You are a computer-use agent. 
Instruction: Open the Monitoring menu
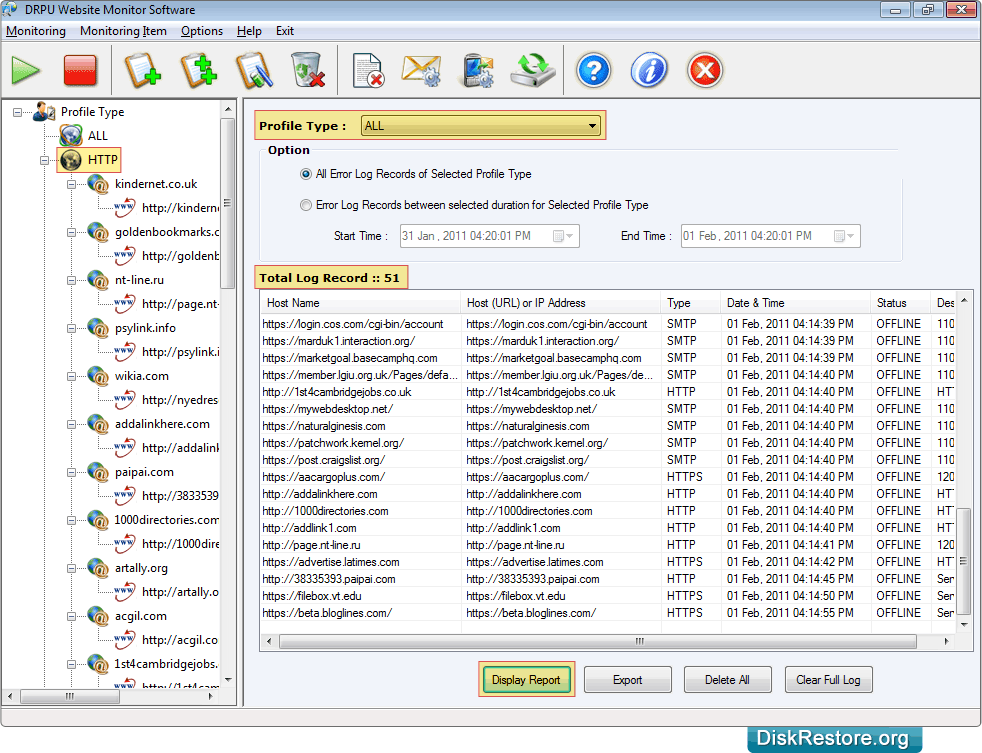[x=36, y=31]
